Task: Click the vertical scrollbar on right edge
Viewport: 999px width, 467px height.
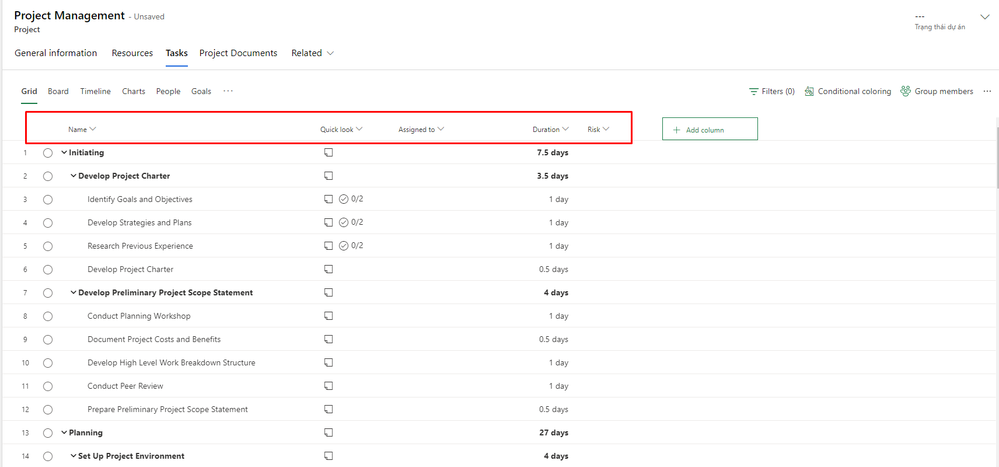Action: 996,156
